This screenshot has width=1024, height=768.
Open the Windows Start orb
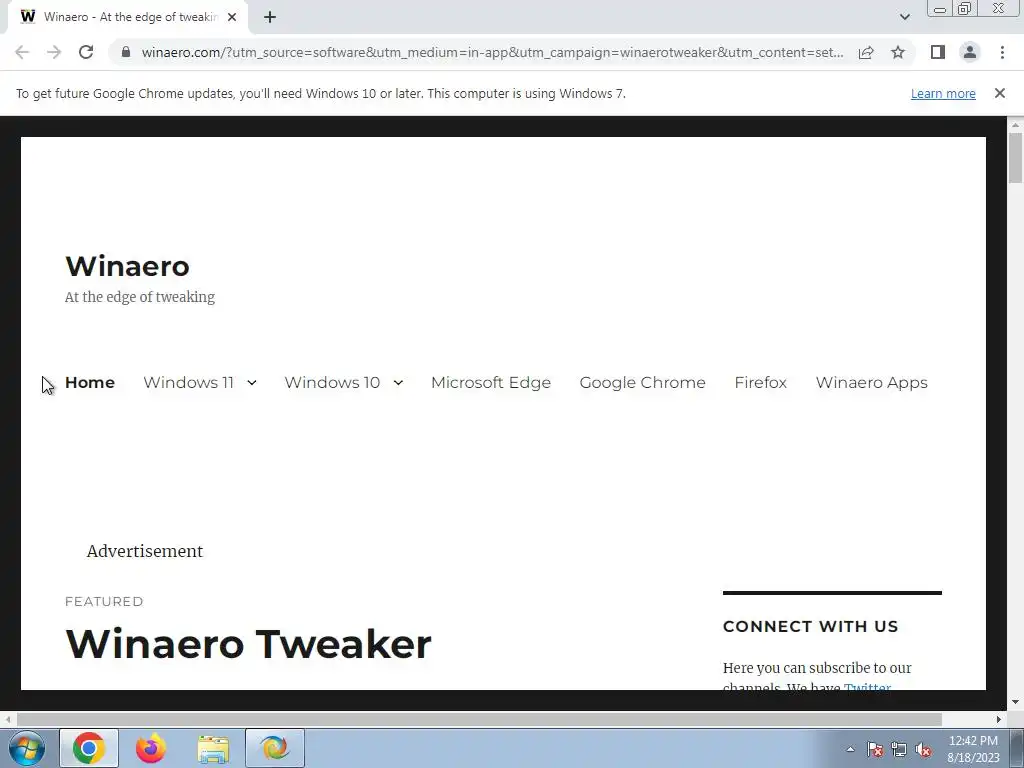(x=27, y=748)
